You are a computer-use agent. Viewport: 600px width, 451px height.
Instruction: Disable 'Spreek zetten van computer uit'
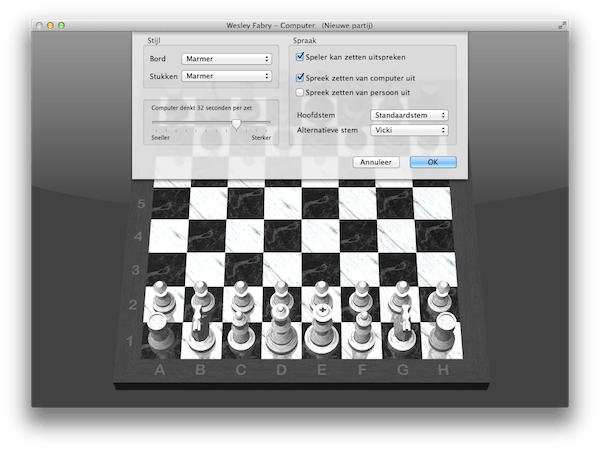pos(300,78)
